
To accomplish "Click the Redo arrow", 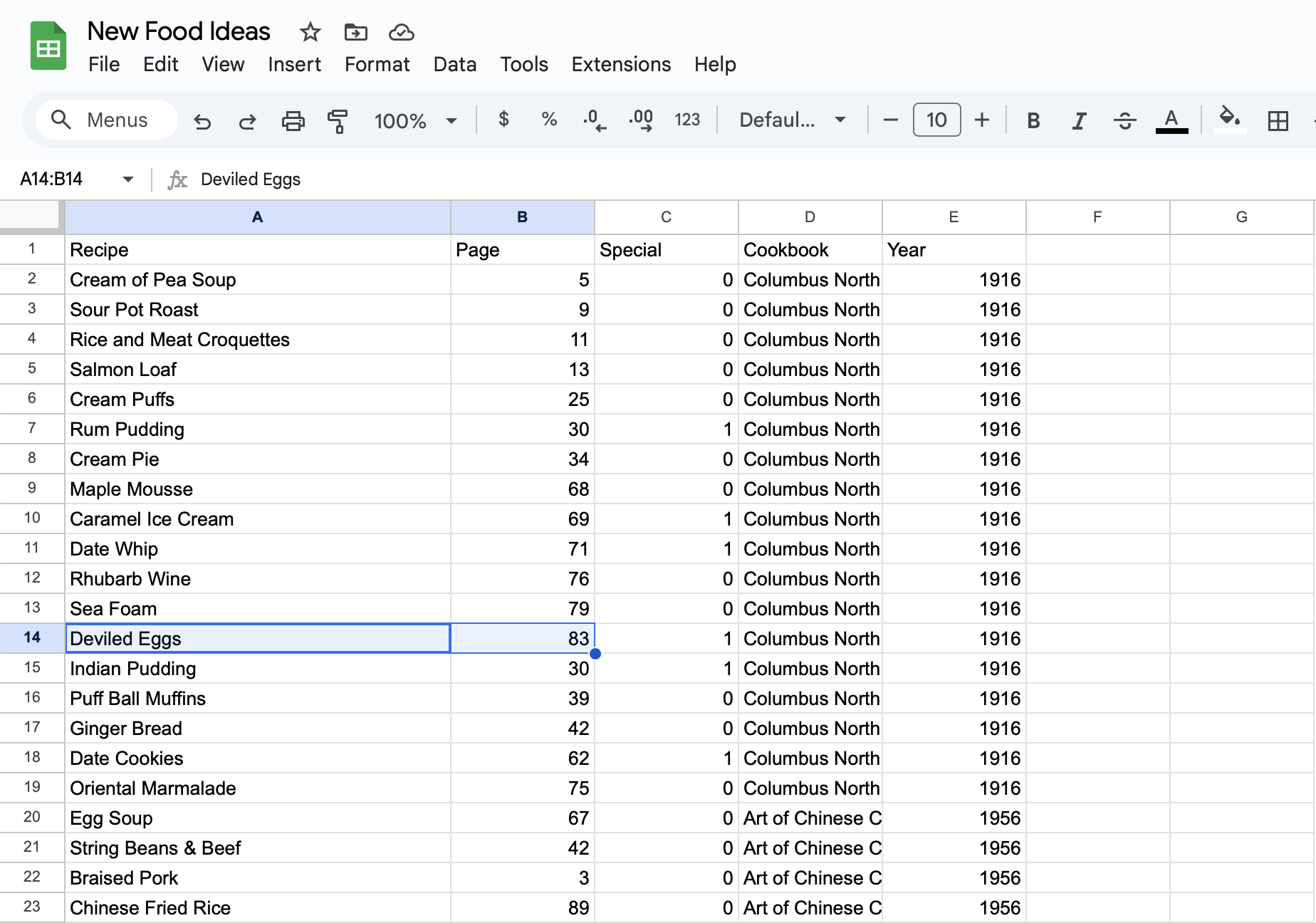I will [x=247, y=120].
